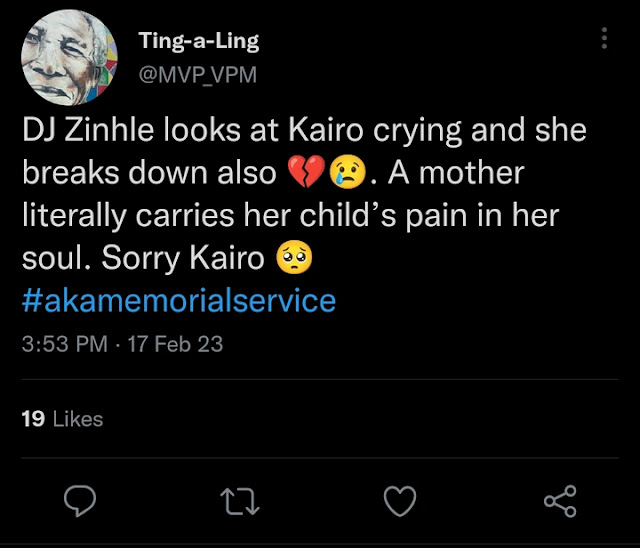Click the pleading face emoji
This screenshot has height=548, width=640.
[293, 258]
